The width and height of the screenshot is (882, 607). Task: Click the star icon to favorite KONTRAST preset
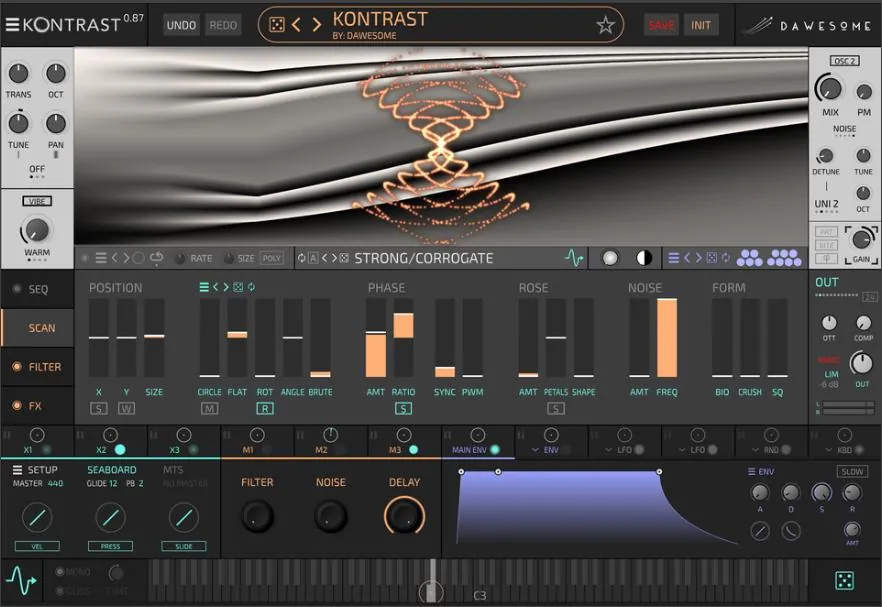(605, 26)
